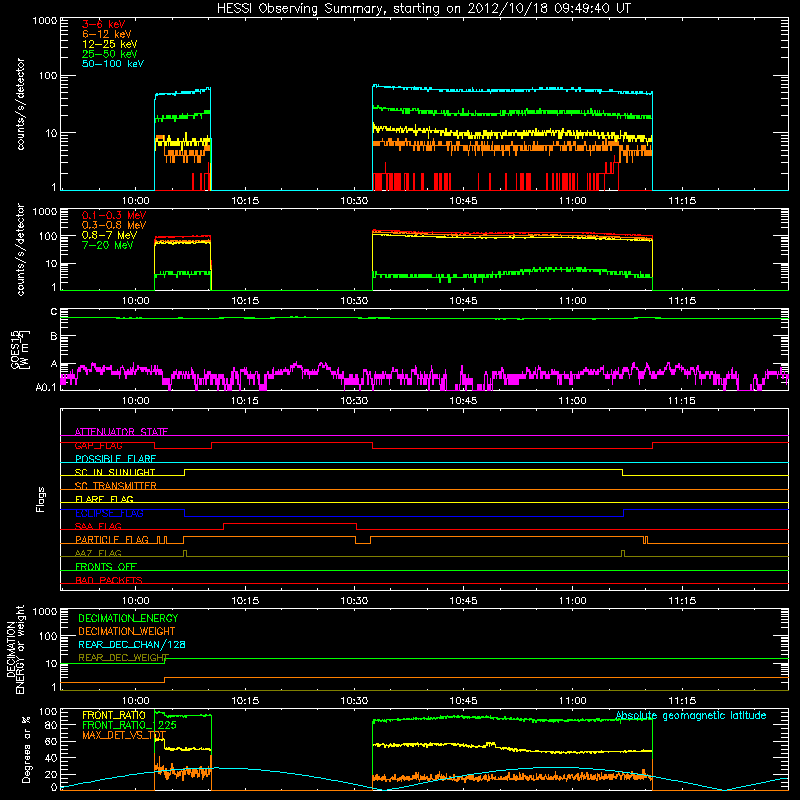Click the HESSI Observing Summary title text

click(x=424, y=9)
